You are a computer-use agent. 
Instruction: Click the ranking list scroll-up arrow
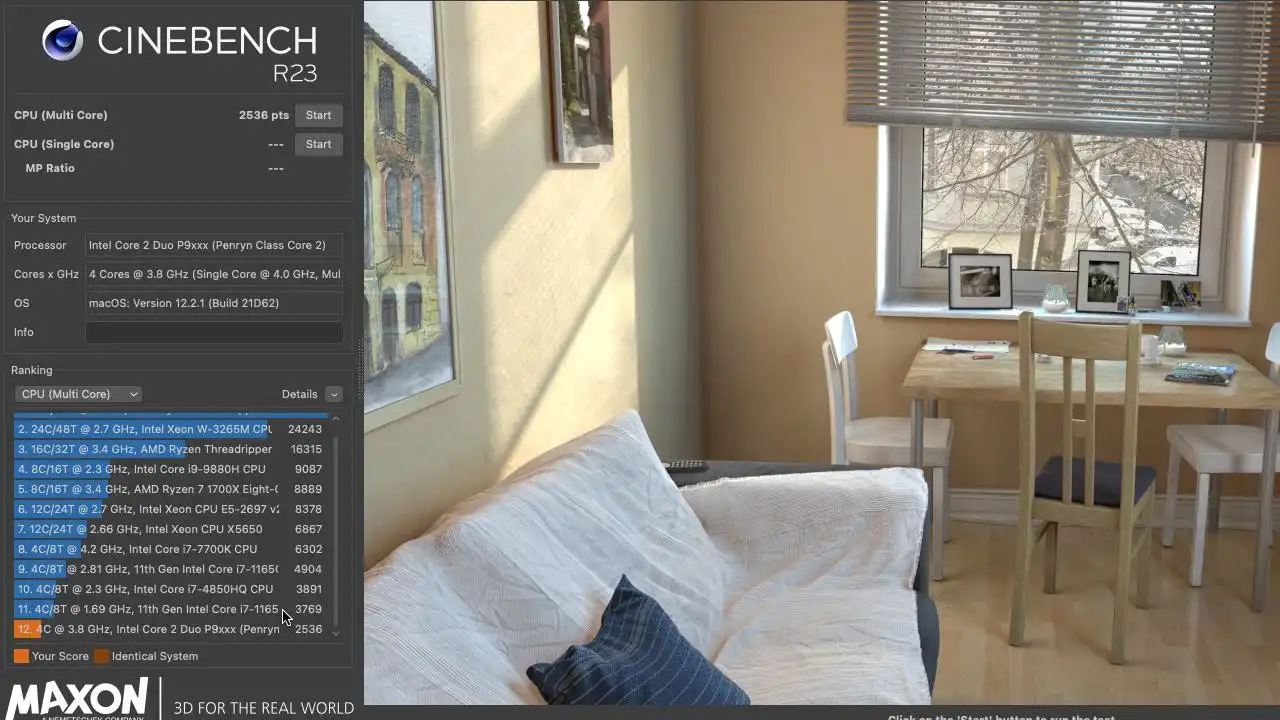(x=336, y=418)
